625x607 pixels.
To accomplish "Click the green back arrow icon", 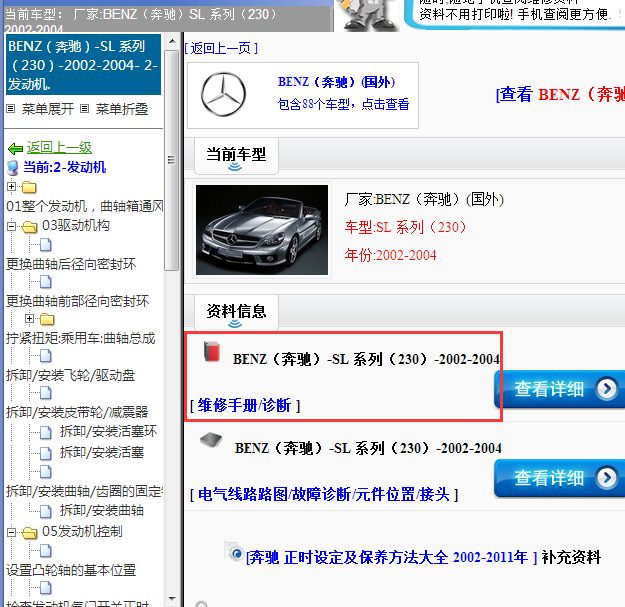I will tap(16, 149).
